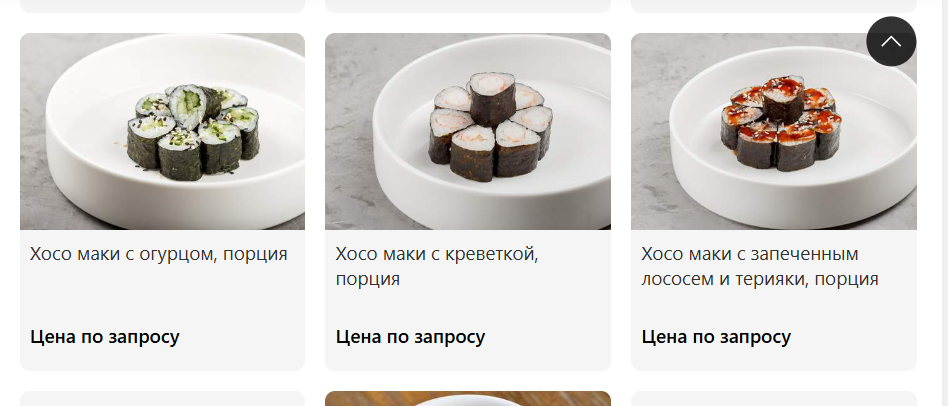The width and height of the screenshot is (948, 406).
Task: Open the cucumber hoso maki photo
Action: tap(162, 131)
